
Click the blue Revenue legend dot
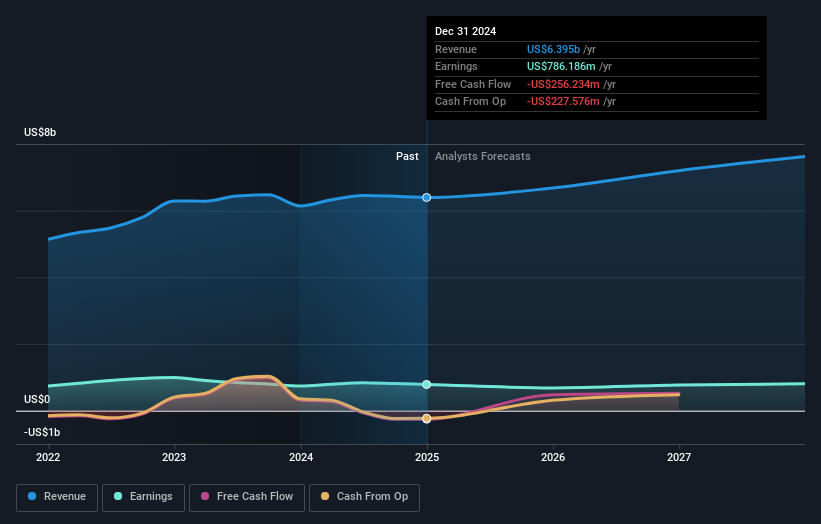32,496
